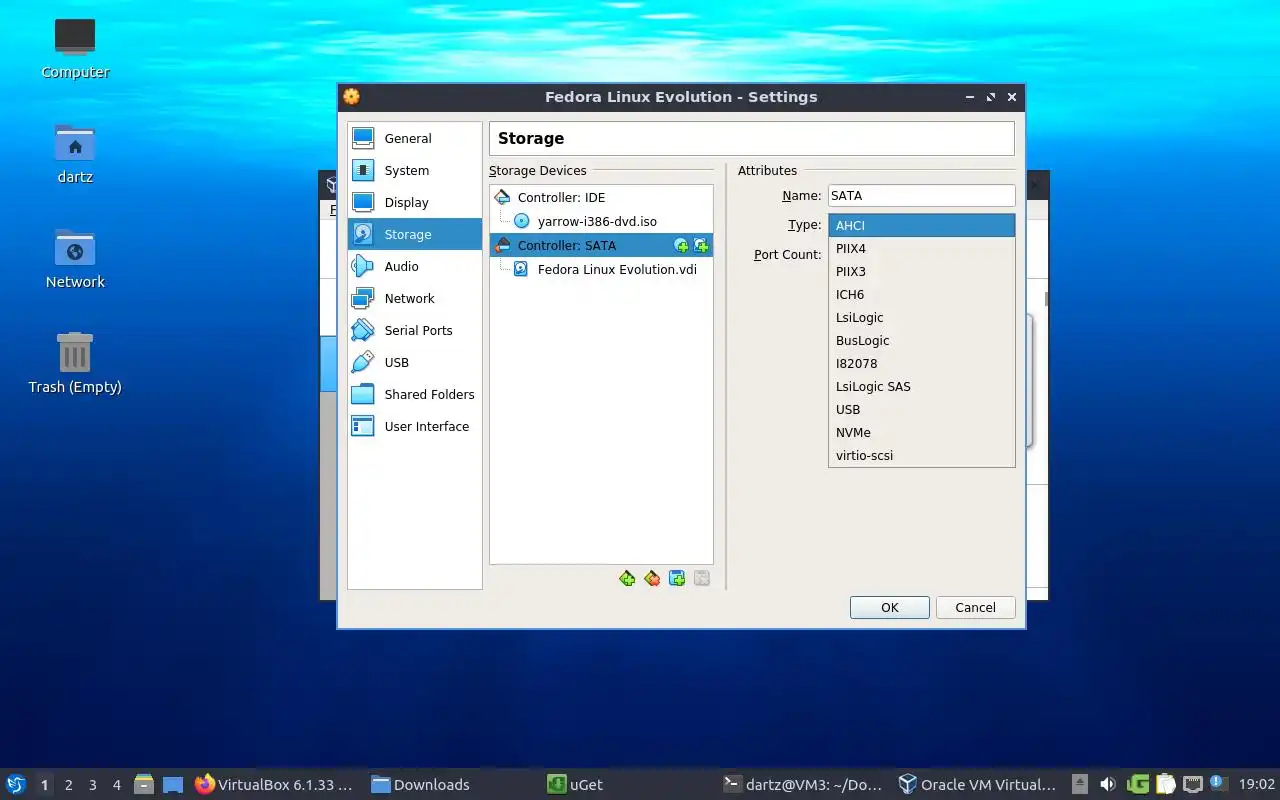
Task: Switch to dartz@VM3 terminal window
Action: click(803, 785)
